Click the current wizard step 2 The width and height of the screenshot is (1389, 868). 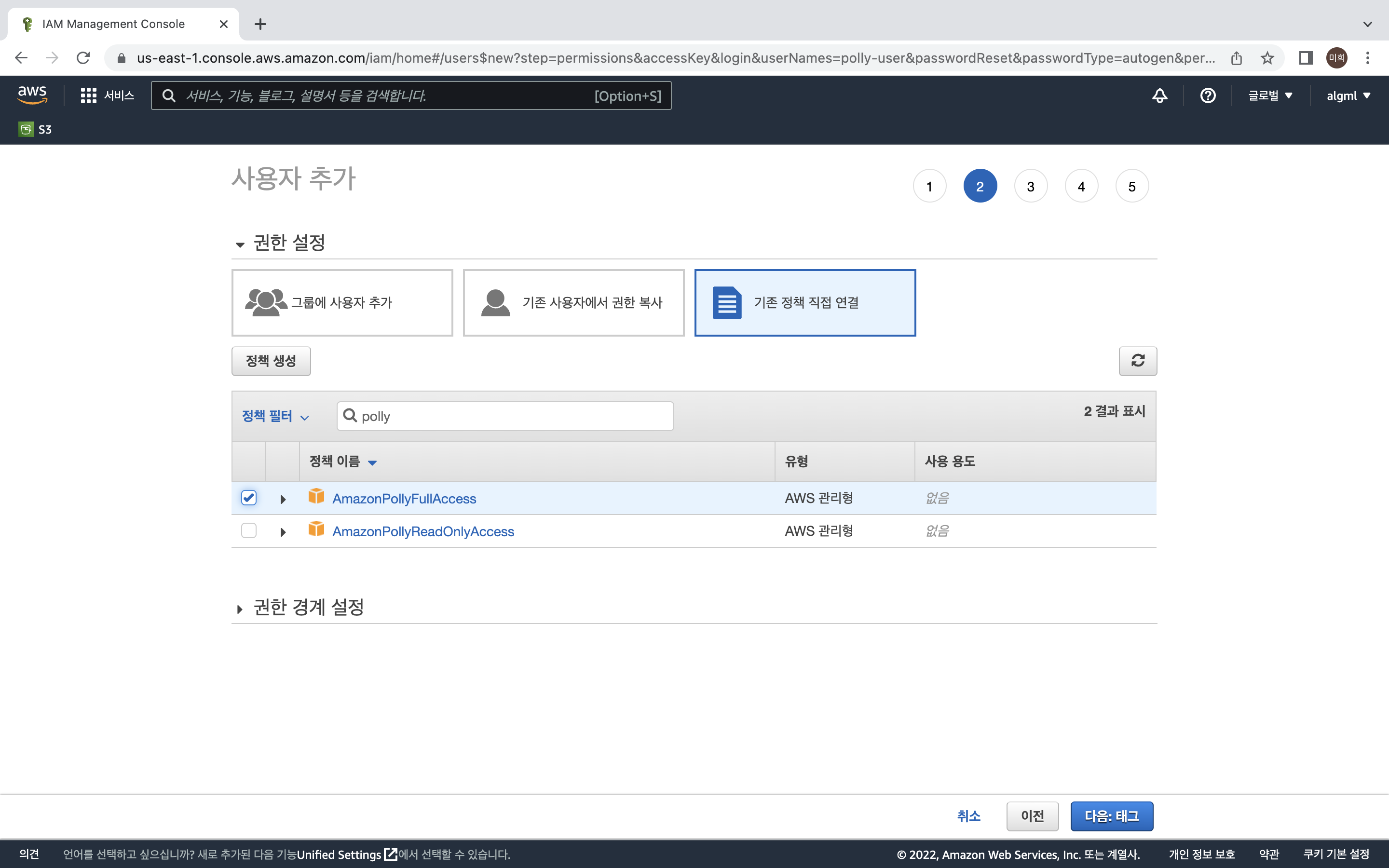980,186
